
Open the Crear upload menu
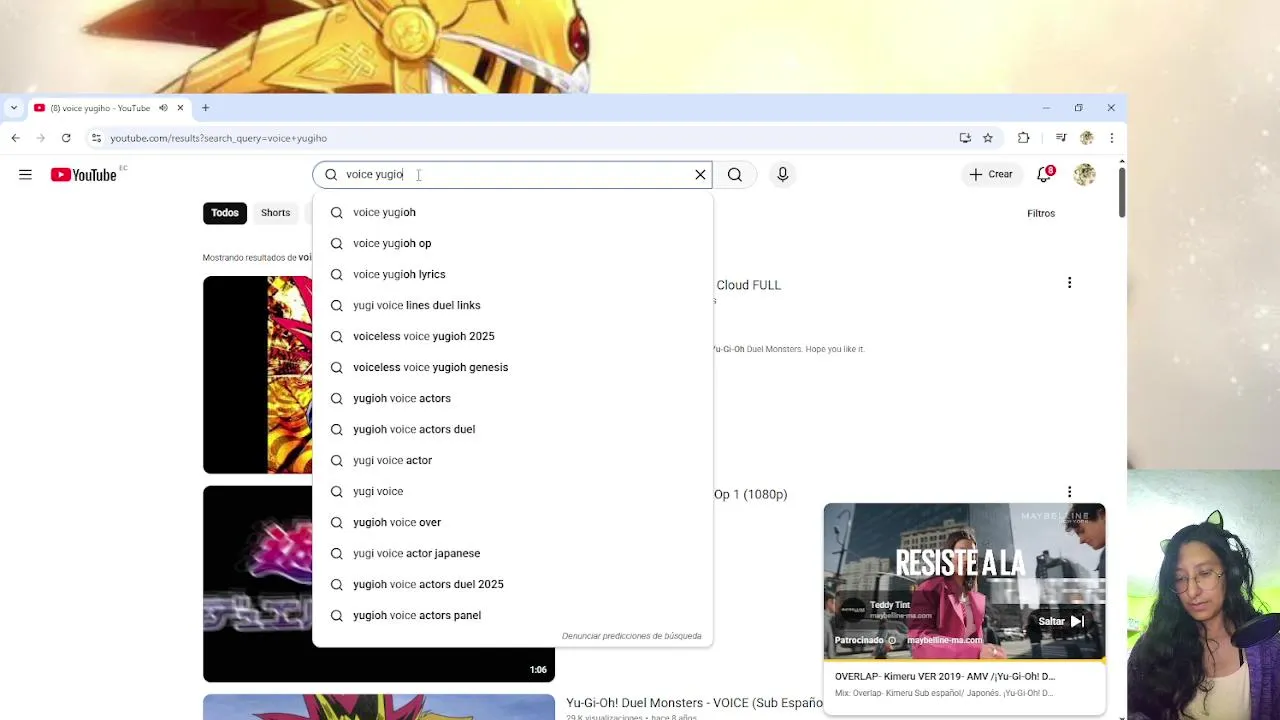[991, 174]
